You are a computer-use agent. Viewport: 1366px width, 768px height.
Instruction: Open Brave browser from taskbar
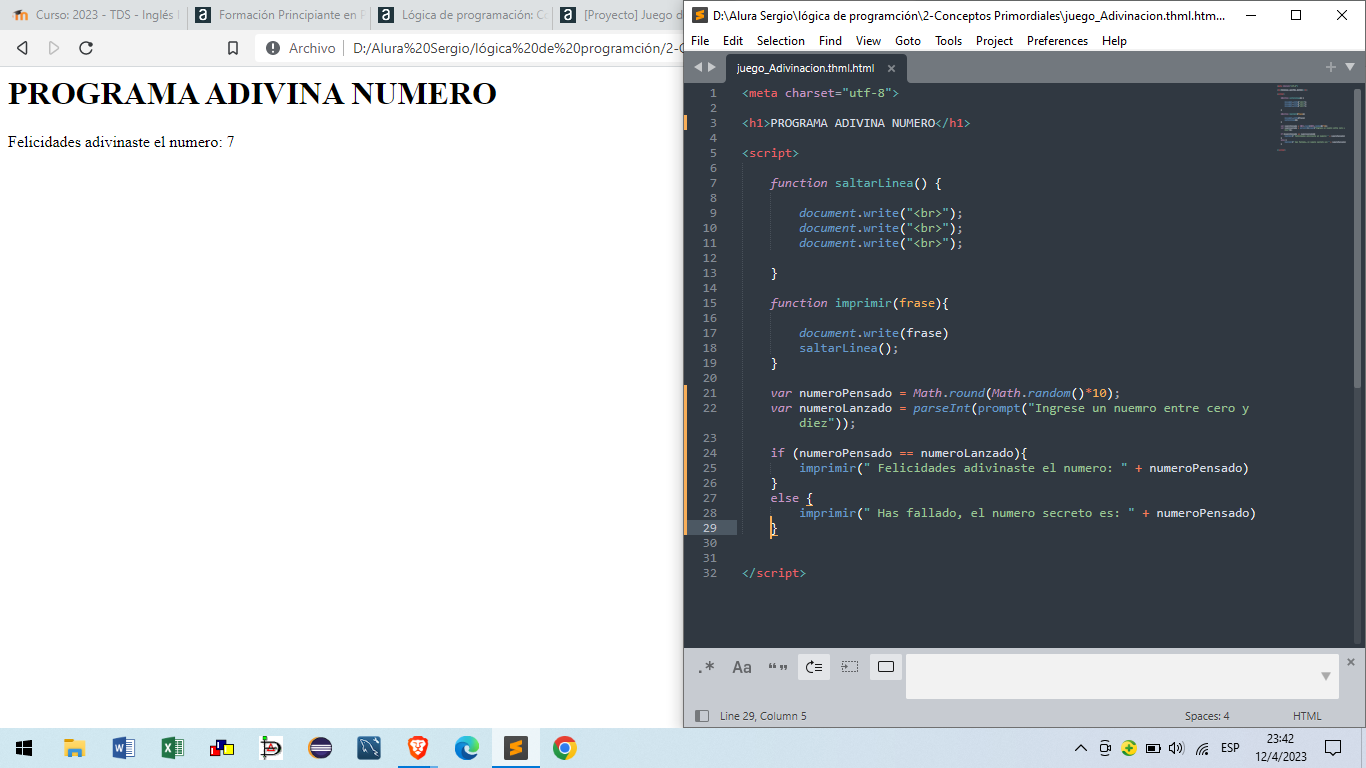[418, 748]
